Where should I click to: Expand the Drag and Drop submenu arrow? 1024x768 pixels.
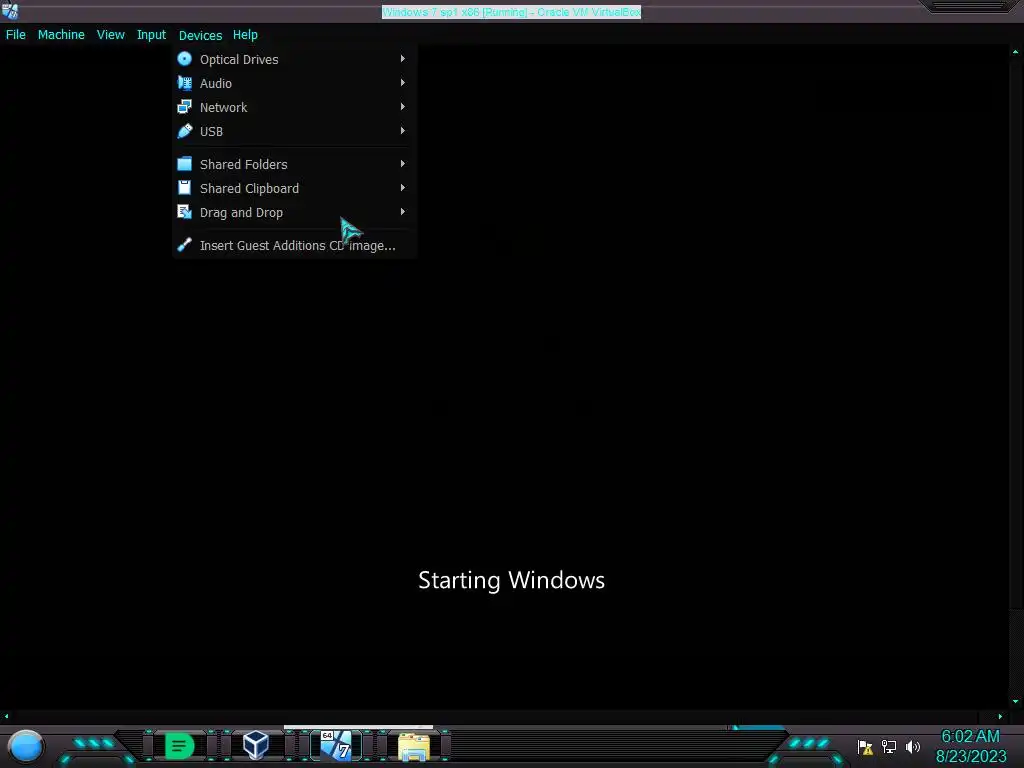click(x=402, y=212)
